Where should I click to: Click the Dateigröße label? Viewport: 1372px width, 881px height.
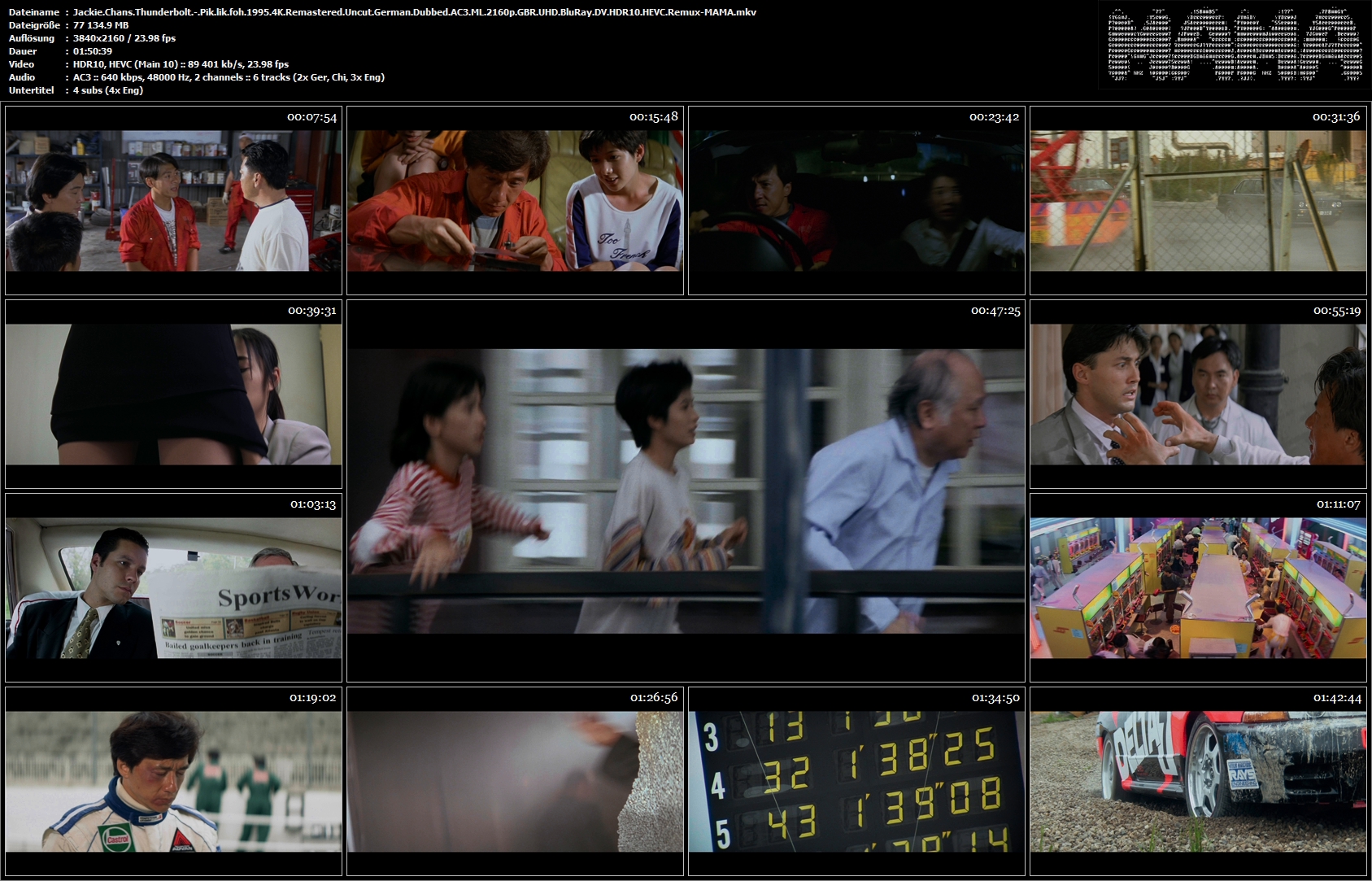click(x=34, y=25)
